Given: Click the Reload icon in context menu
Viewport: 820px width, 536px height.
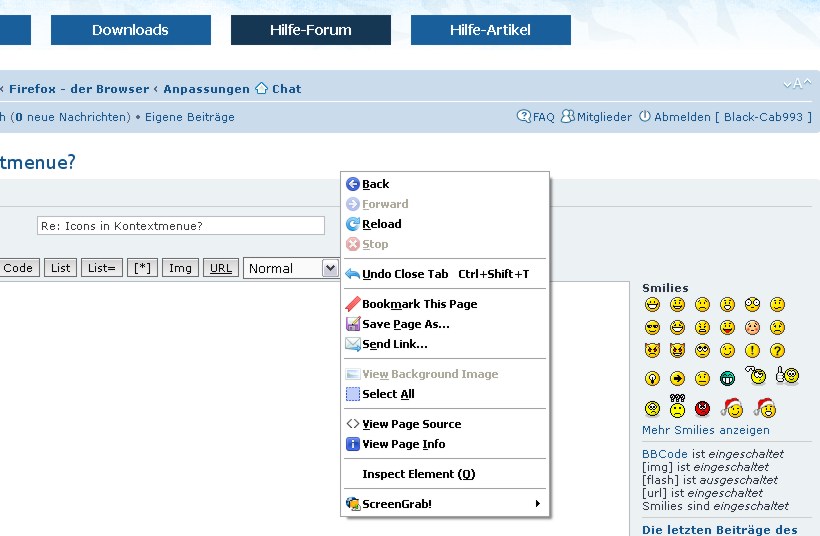Looking at the screenshot, I should click(352, 224).
